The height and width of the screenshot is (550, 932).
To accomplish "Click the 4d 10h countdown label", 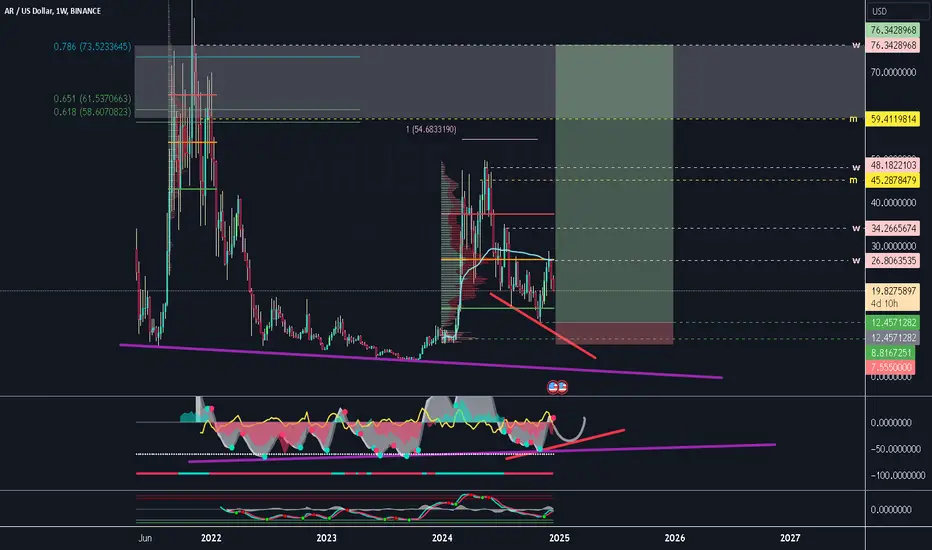I will click(x=884, y=304).
